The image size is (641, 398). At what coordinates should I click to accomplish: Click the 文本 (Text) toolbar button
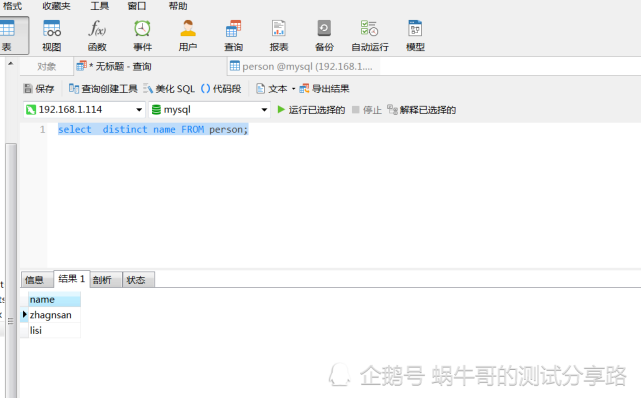tap(272, 89)
